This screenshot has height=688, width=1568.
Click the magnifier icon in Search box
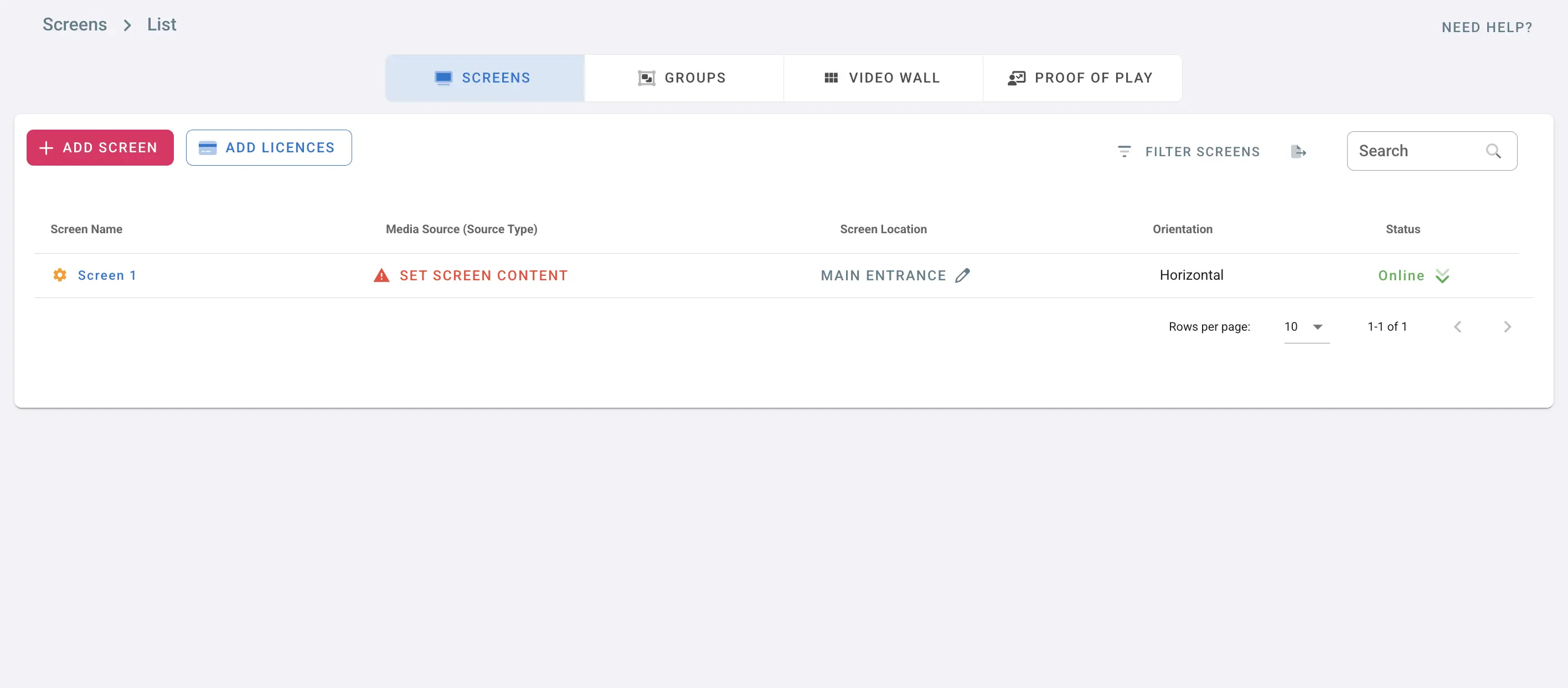click(1493, 151)
